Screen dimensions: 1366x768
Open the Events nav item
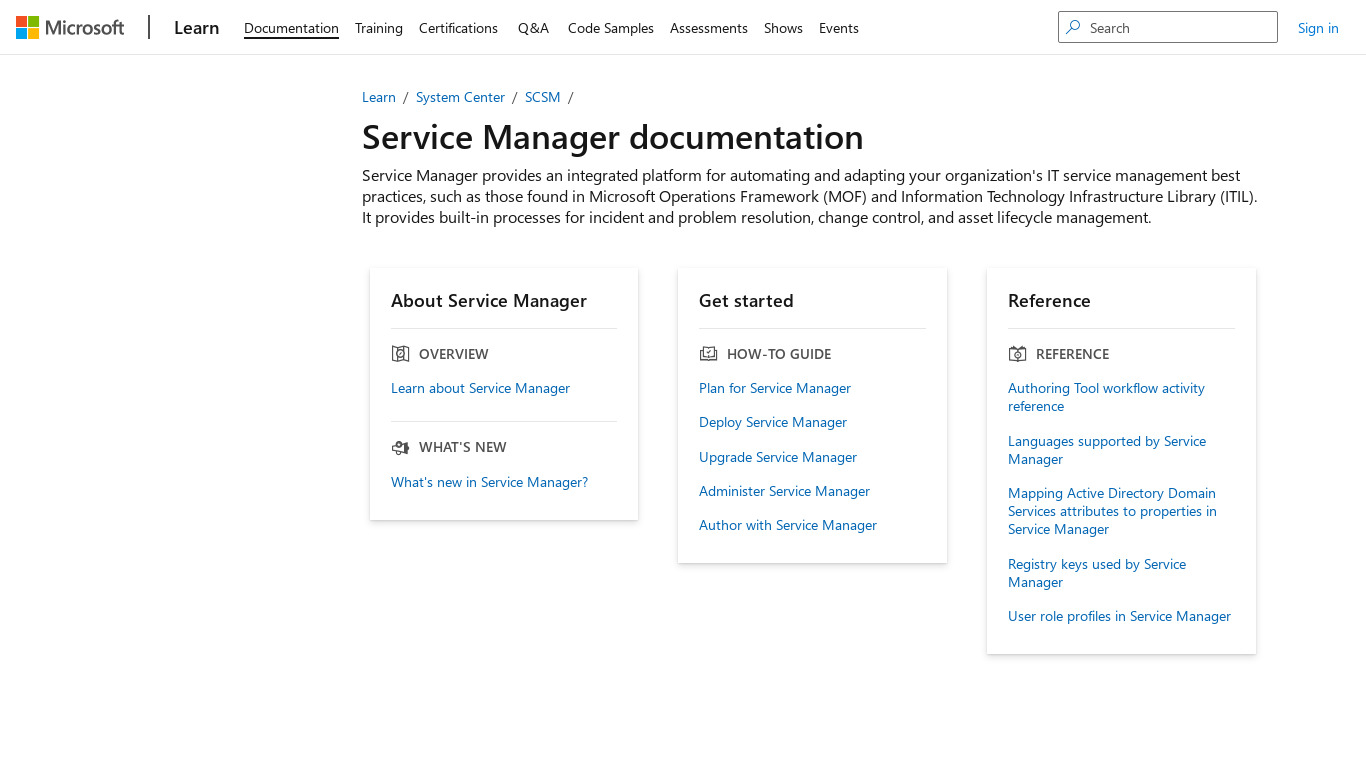click(839, 28)
